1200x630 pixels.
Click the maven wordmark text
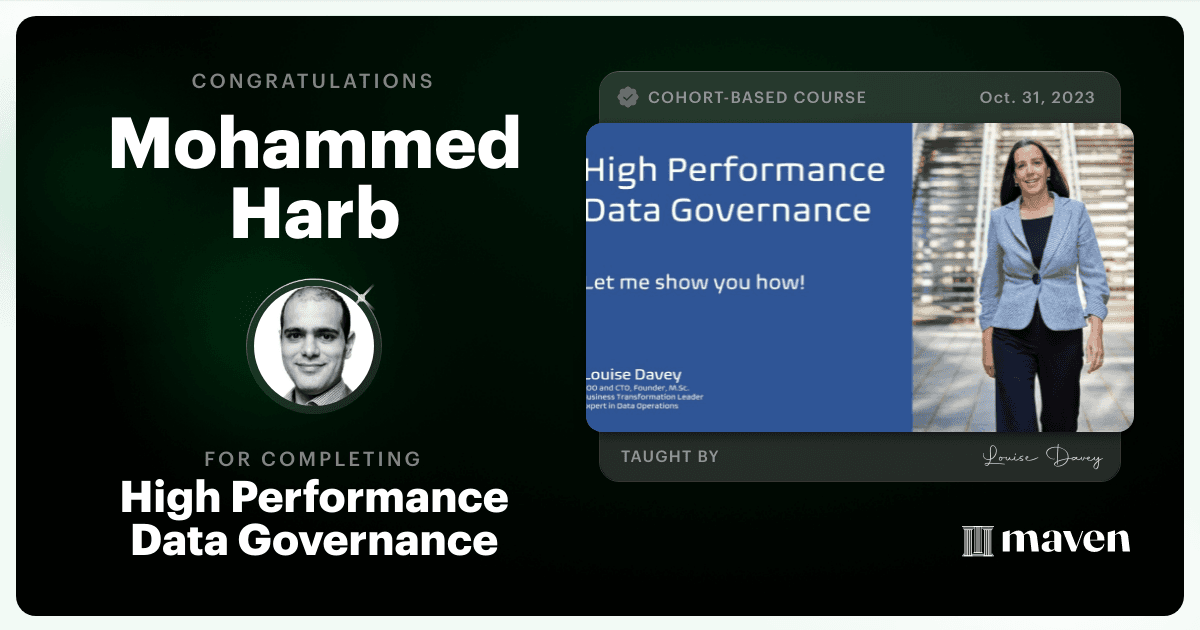tap(1066, 541)
